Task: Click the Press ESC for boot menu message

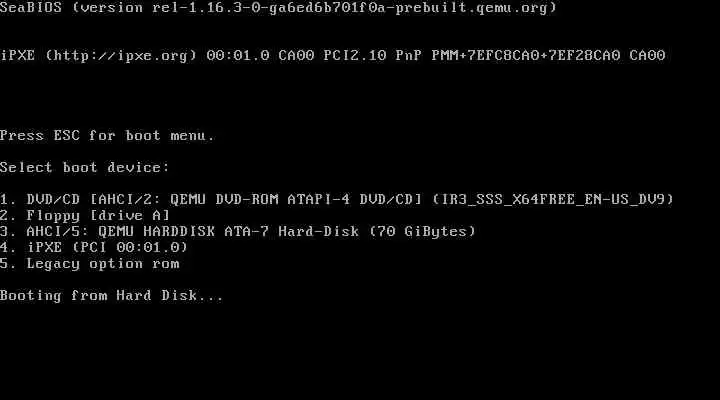Action: coord(107,135)
